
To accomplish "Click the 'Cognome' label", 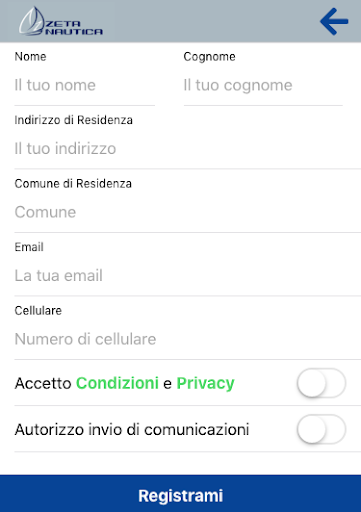I will (209, 57).
